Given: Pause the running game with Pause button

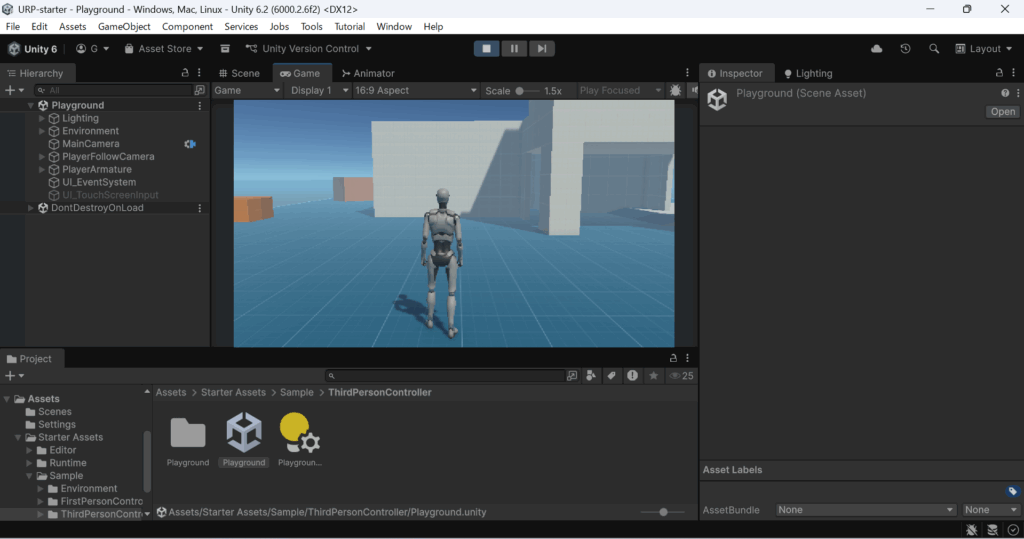Looking at the screenshot, I should 514,48.
